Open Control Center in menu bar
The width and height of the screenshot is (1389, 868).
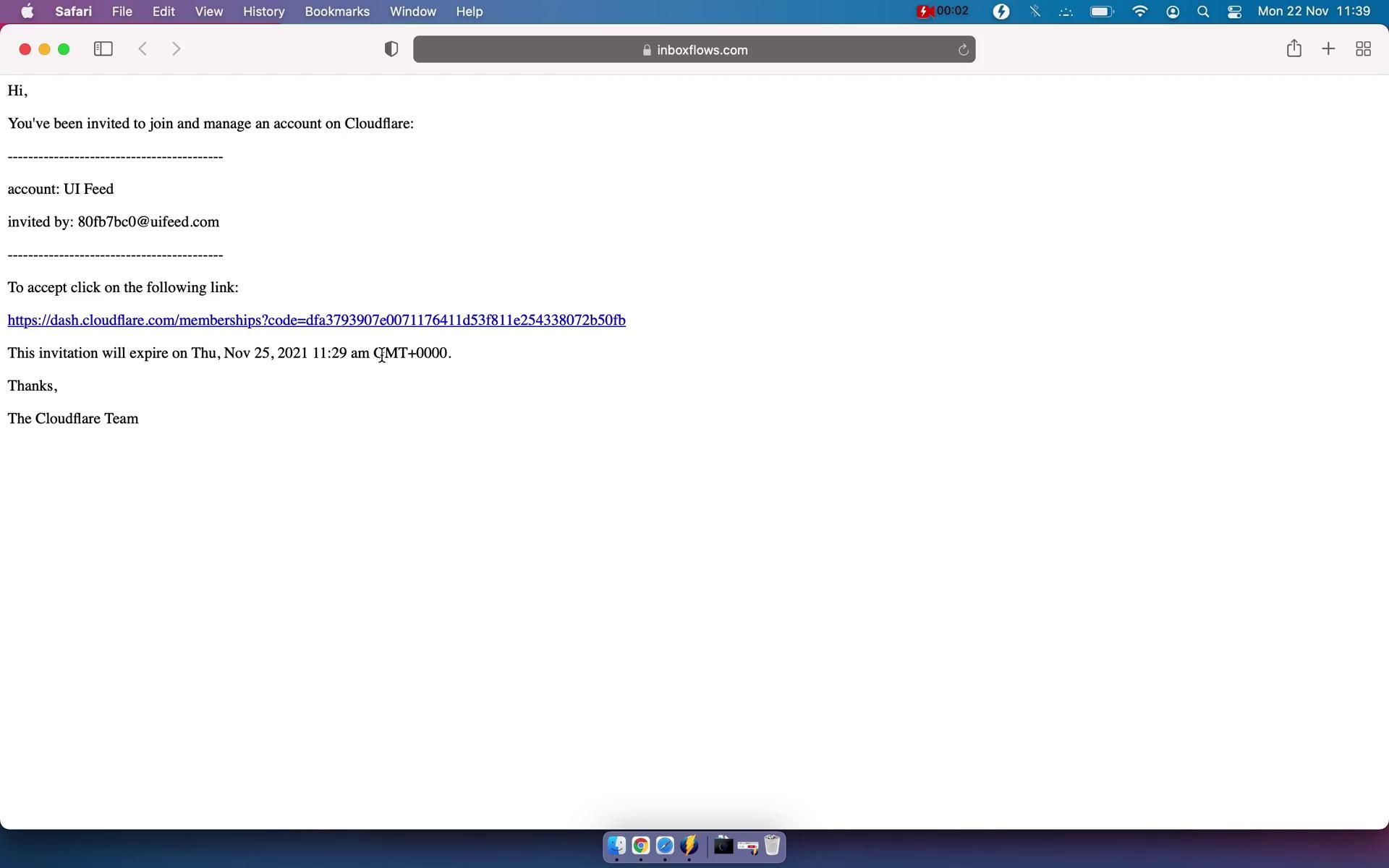pos(1234,12)
